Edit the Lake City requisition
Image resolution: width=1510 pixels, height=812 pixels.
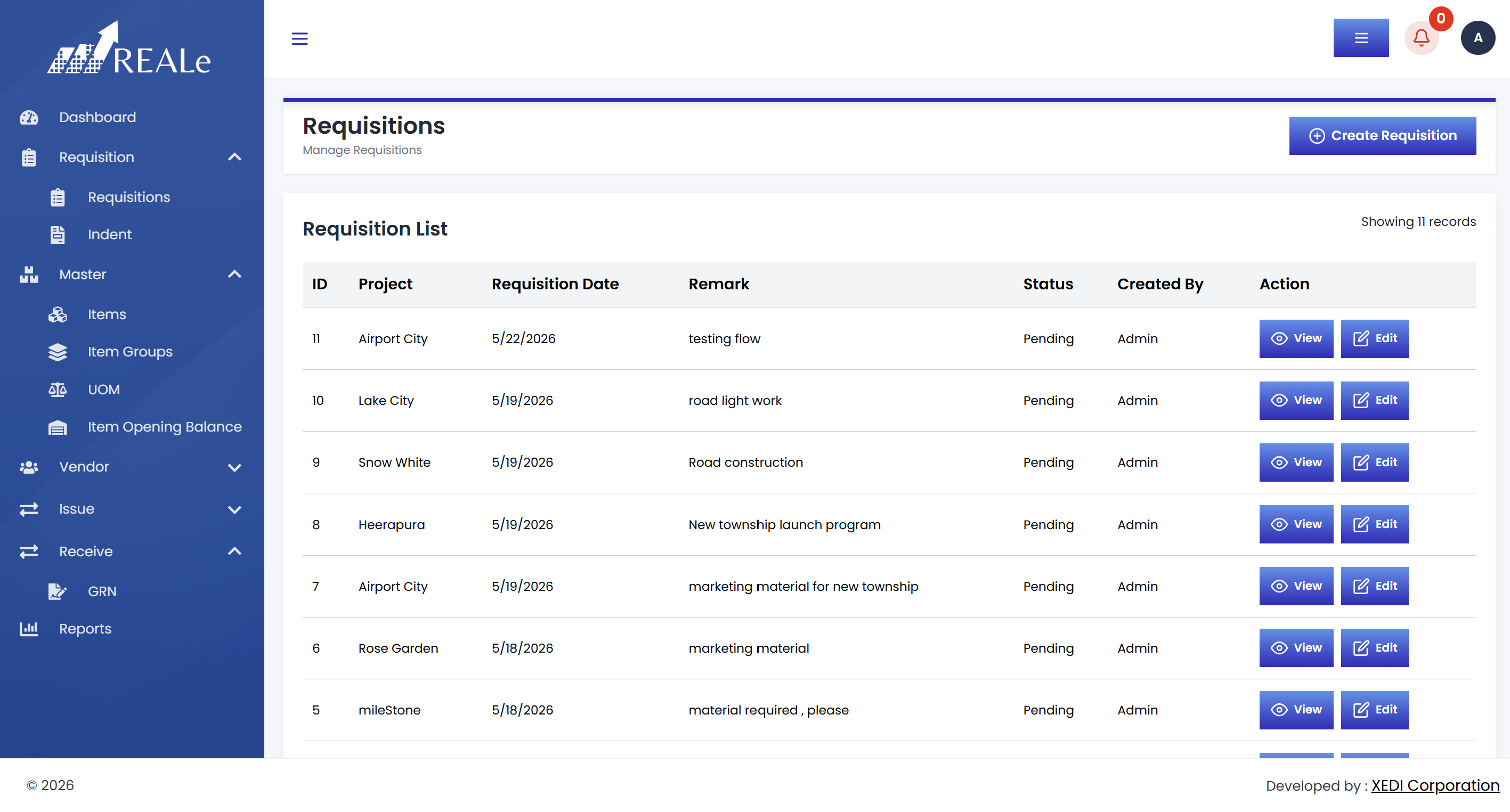click(1374, 401)
